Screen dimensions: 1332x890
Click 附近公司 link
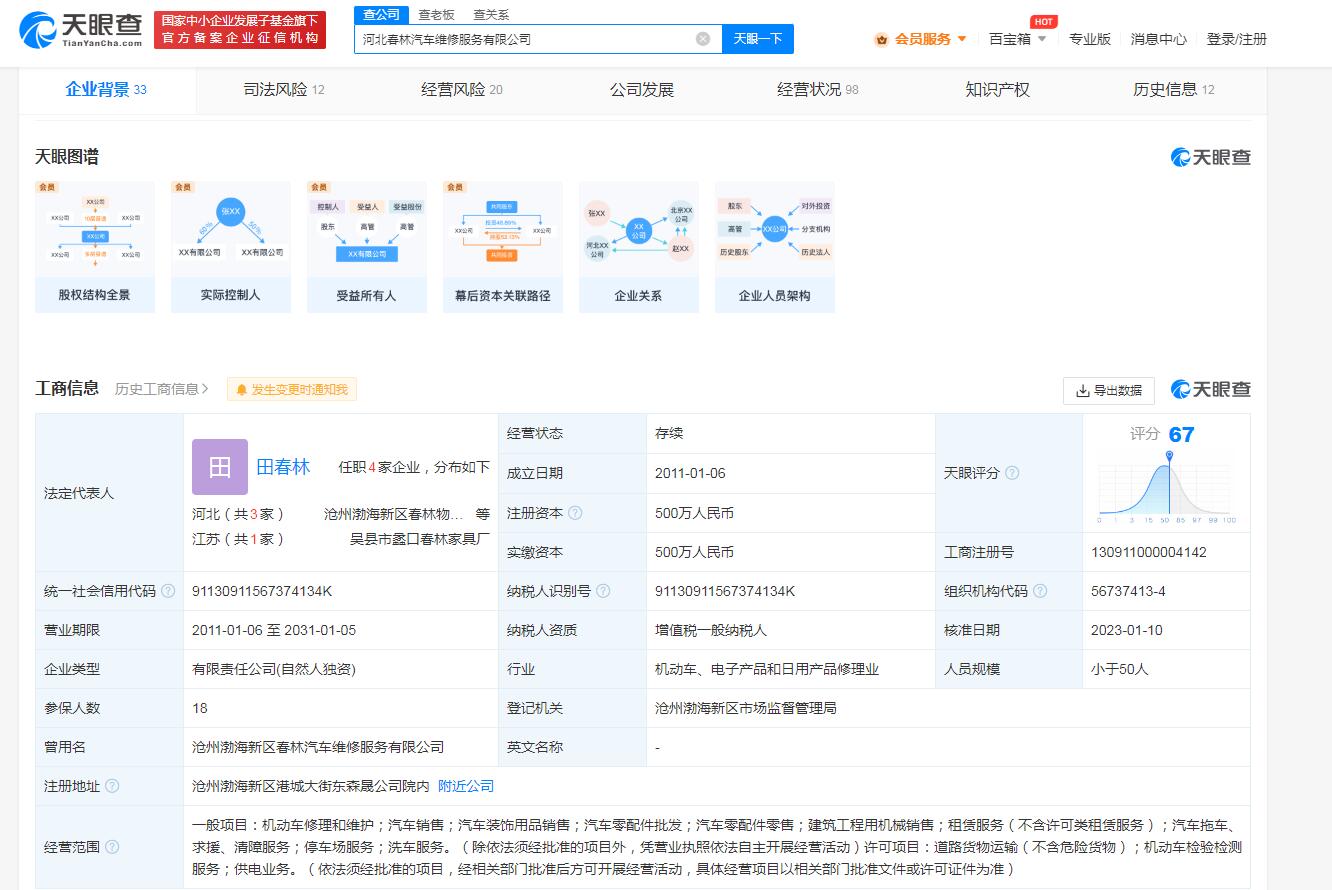466,786
